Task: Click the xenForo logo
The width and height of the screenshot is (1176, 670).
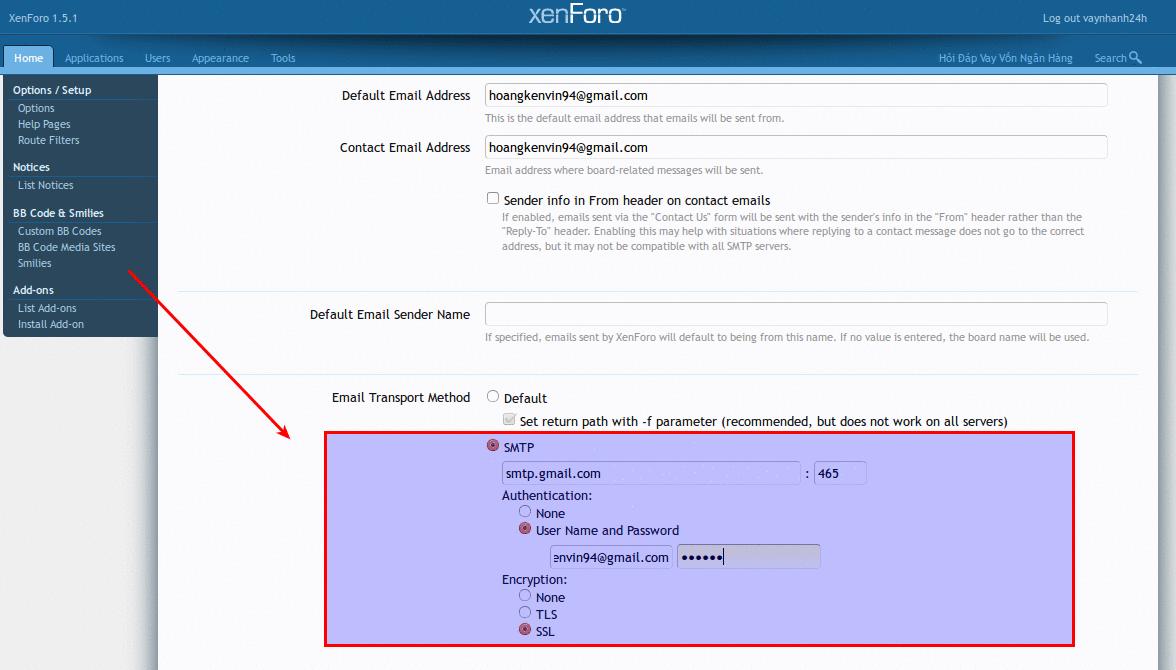Action: [x=576, y=15]
